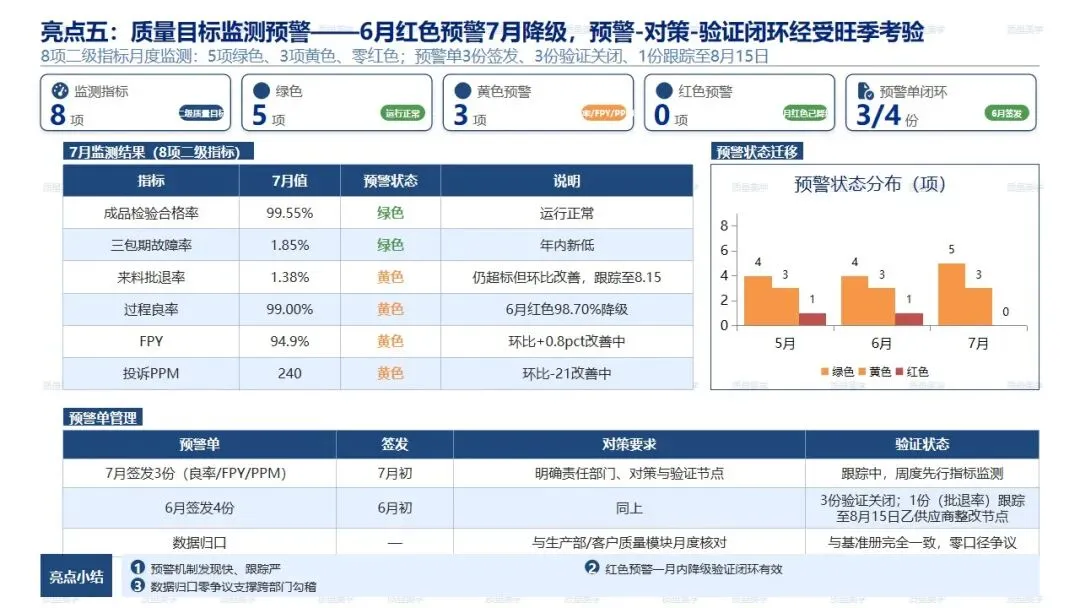Click the 运行正常 green badge

[x=402, y=113]
